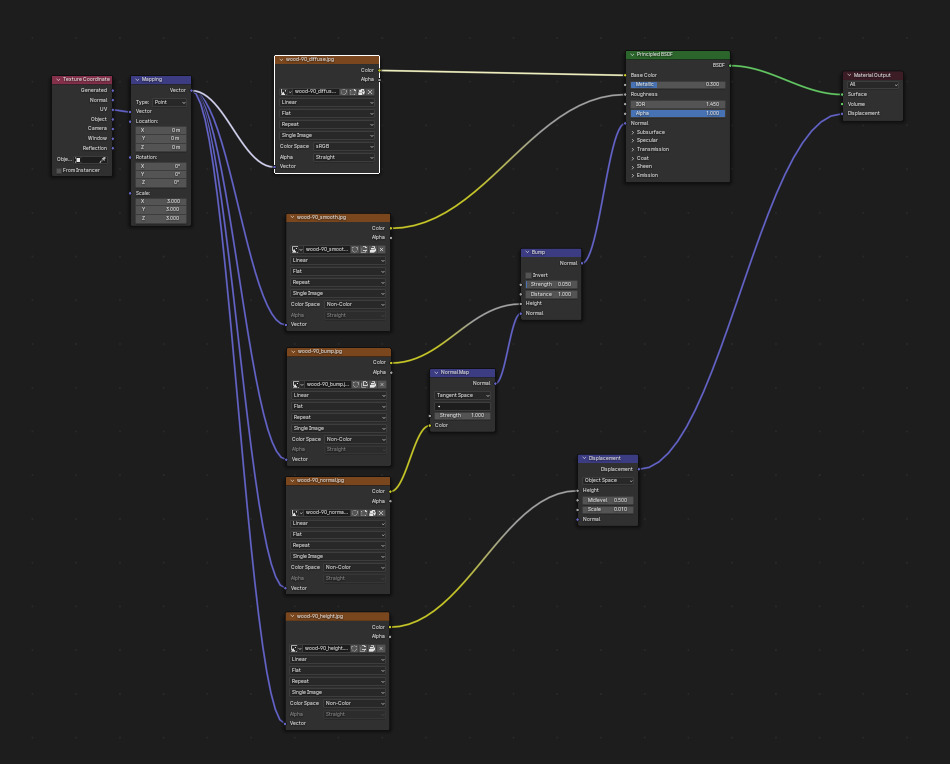Collapse the Displacement node
The width and height of the screenshot is (950, 764).
click(x=584, y=459)
